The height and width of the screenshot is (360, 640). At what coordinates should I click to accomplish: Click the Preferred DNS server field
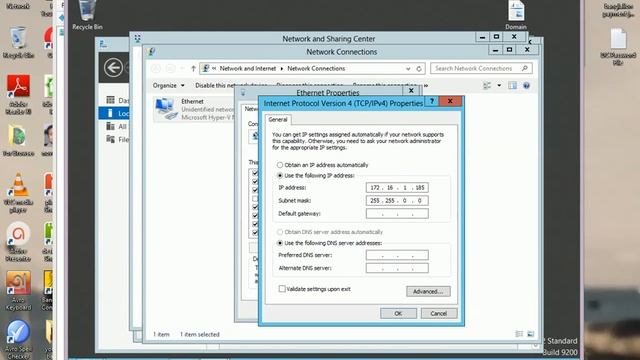click(397, 255)
